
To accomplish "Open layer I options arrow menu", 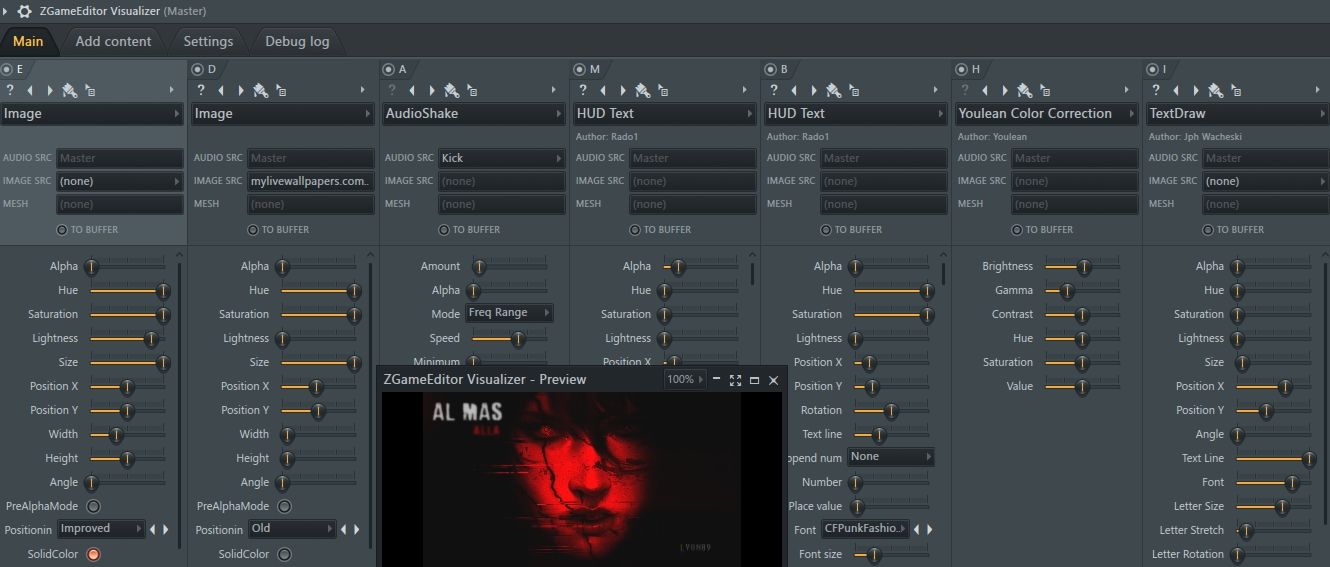I will pyautogui.click(x=1317, y=90).
